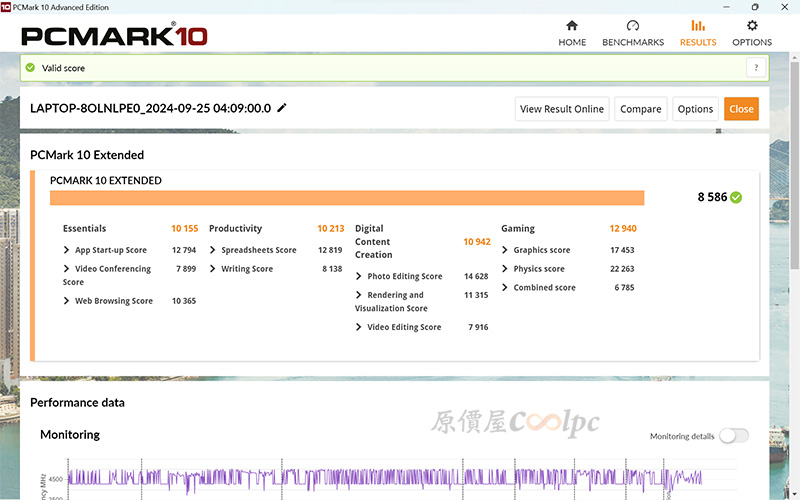Restore down the PCMark 10 window
Image resolution: width=800 pixels, height=500 pixels.
(x=755, y=7)
